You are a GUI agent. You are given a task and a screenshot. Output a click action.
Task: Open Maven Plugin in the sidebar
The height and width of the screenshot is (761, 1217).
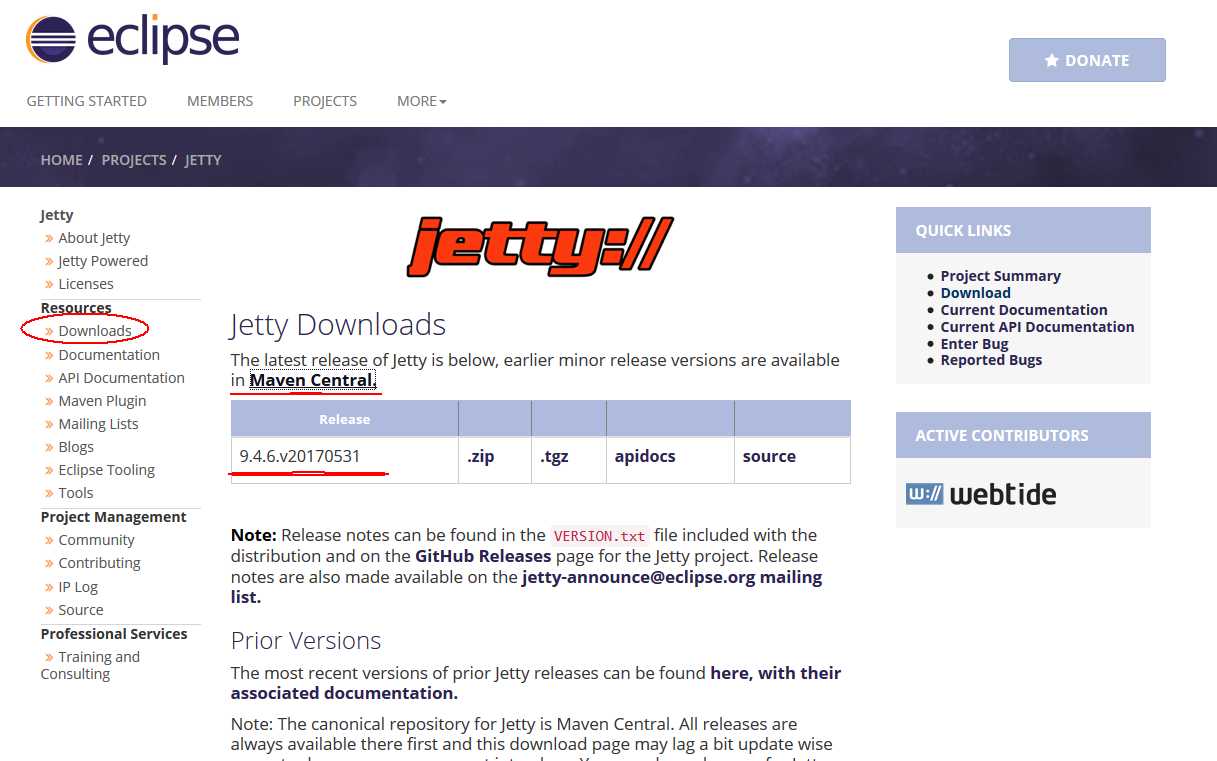point(102,401)
